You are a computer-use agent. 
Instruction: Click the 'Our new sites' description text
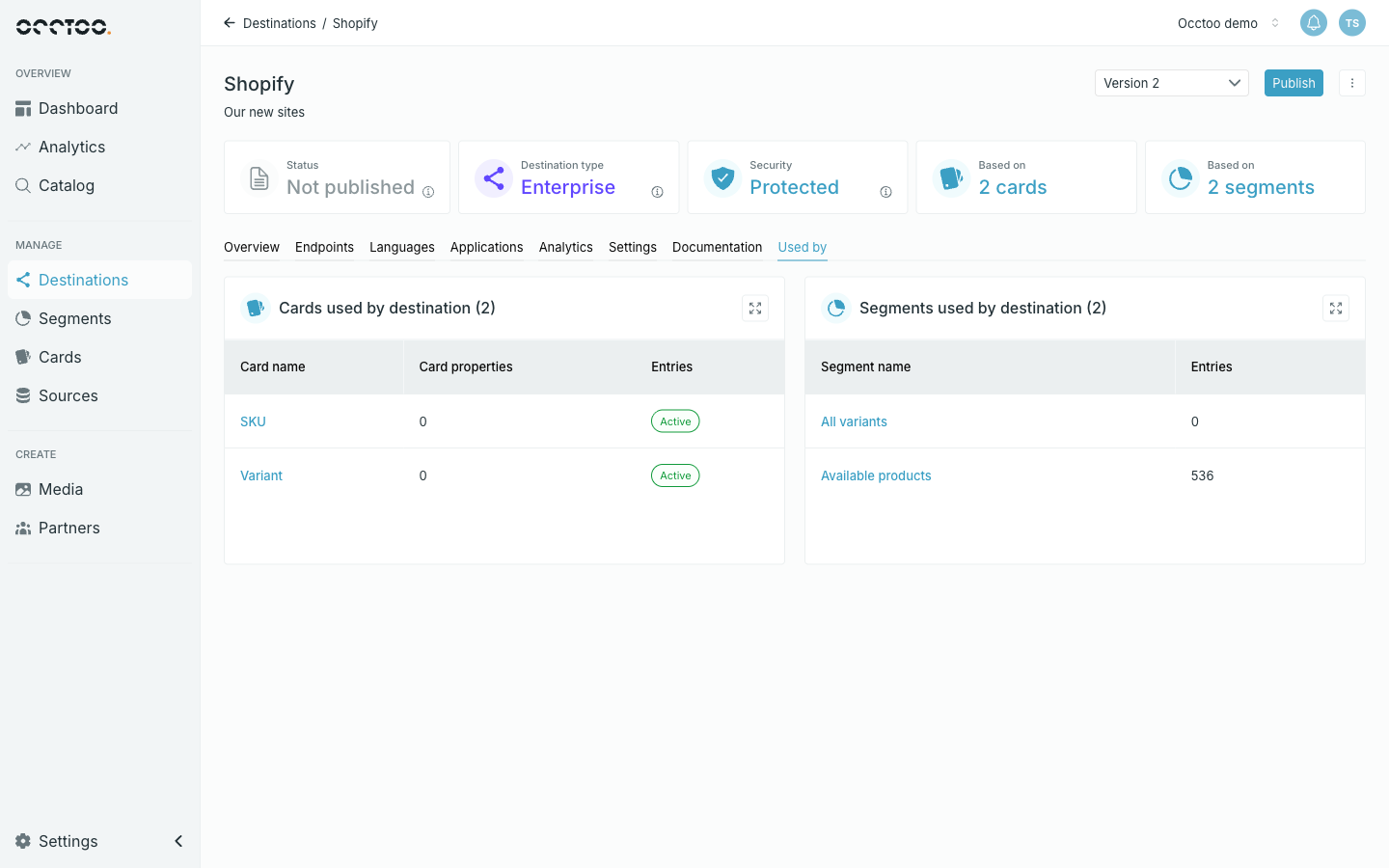(264, 112)
